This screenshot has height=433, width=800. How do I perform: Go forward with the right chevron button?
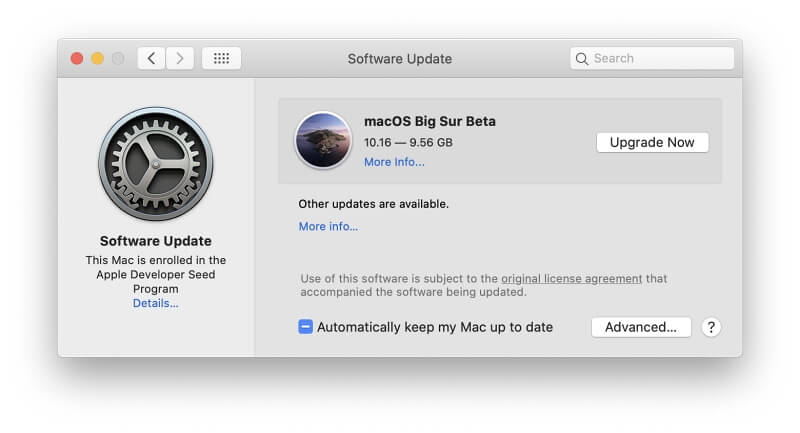(x=180, y=58)
